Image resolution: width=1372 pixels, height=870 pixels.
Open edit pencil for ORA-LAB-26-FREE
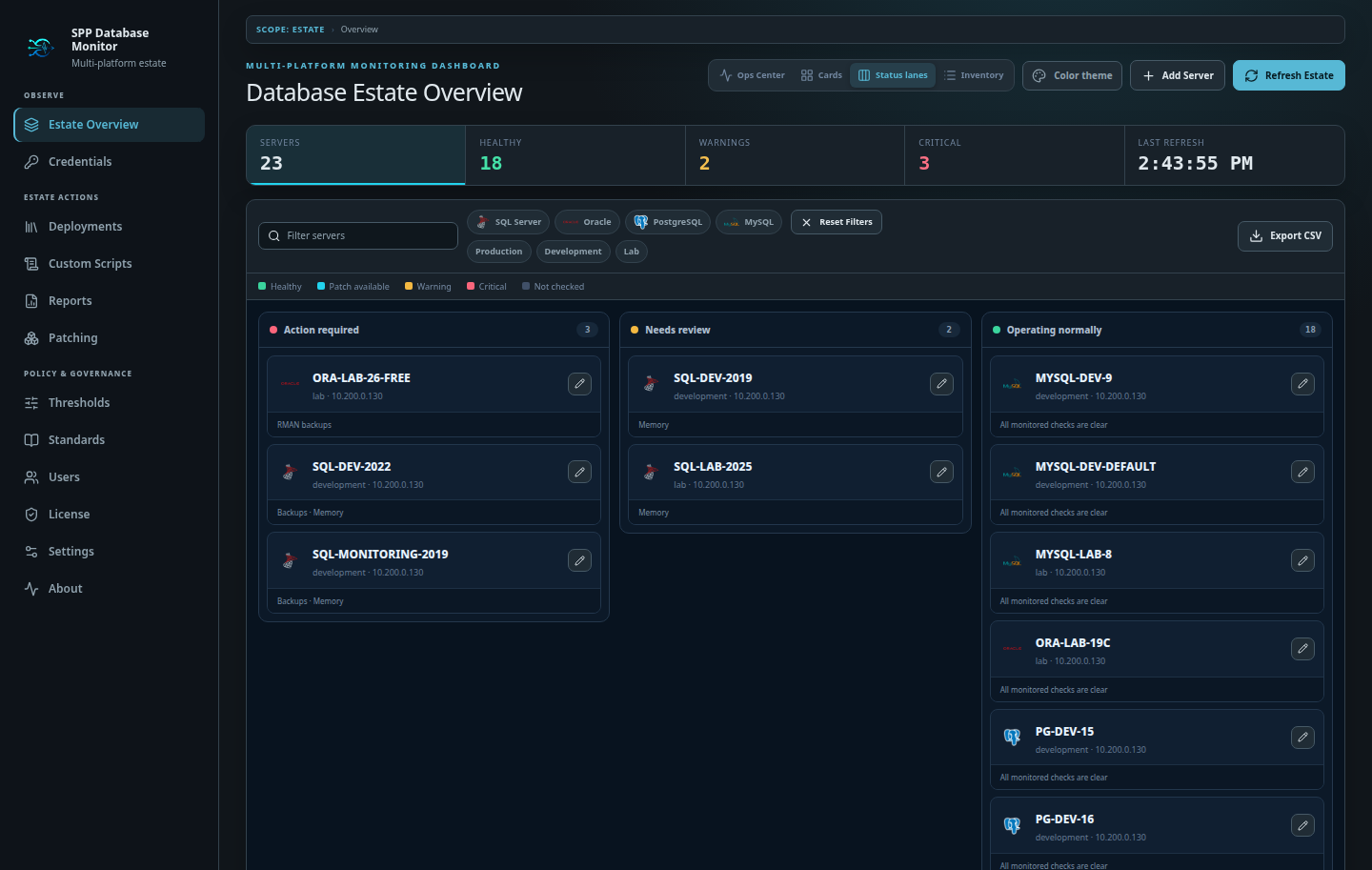pos(579,384)
